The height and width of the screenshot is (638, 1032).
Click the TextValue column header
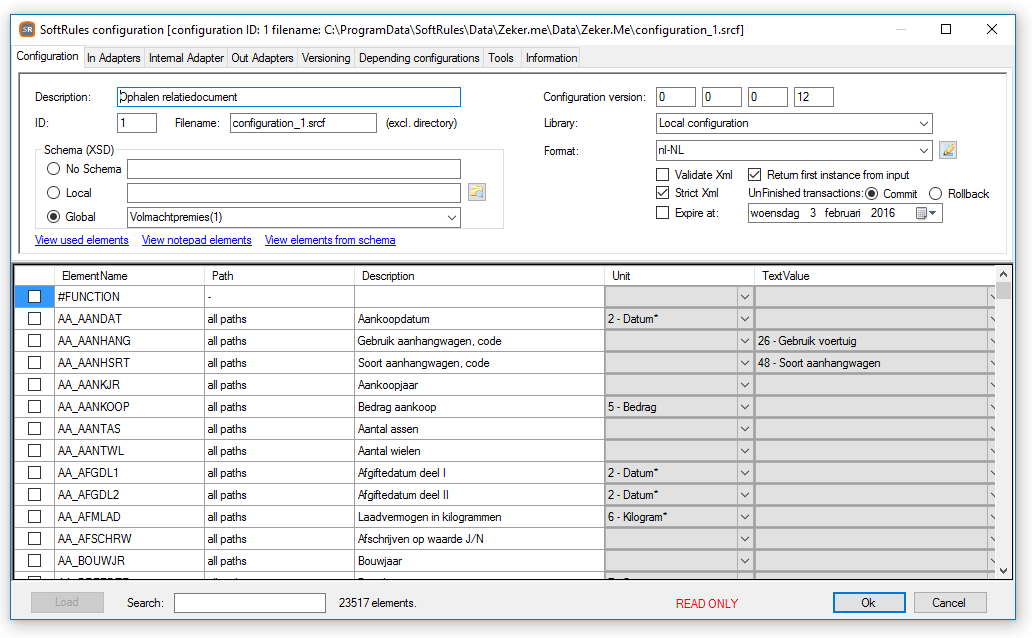[x=874, y=276]
